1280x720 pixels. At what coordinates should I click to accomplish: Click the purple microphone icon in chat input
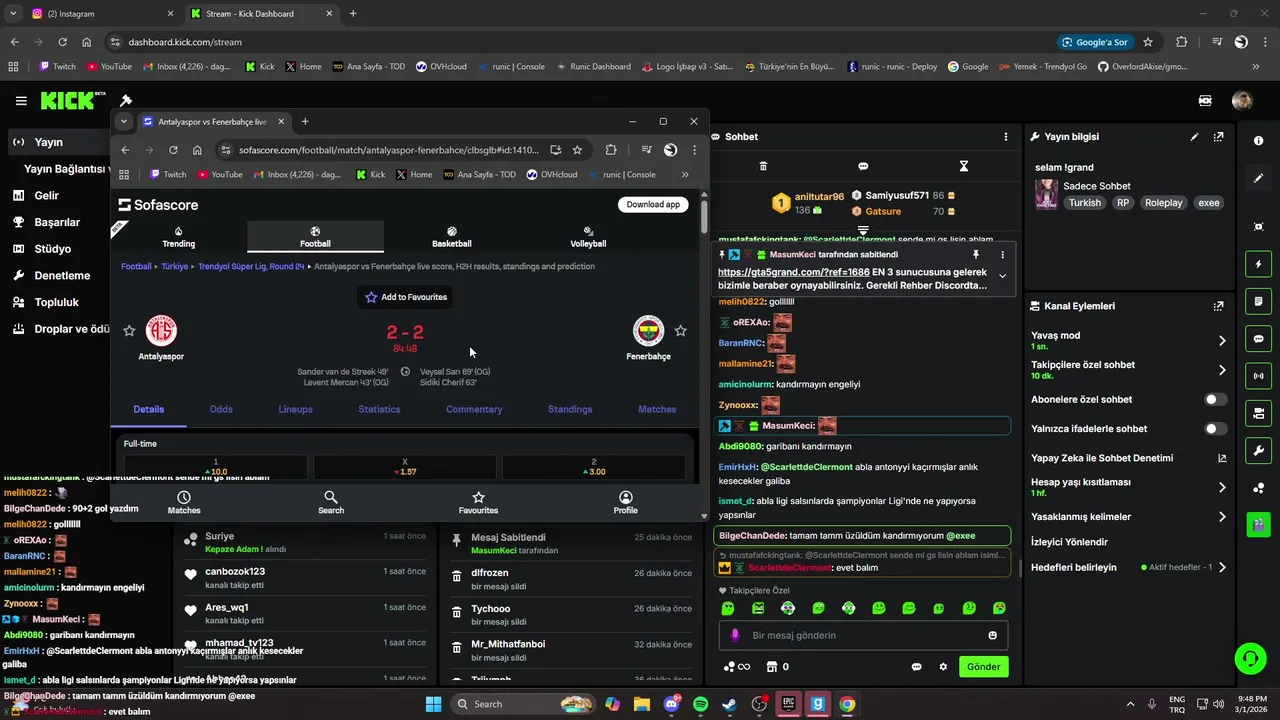pos(735,635)
